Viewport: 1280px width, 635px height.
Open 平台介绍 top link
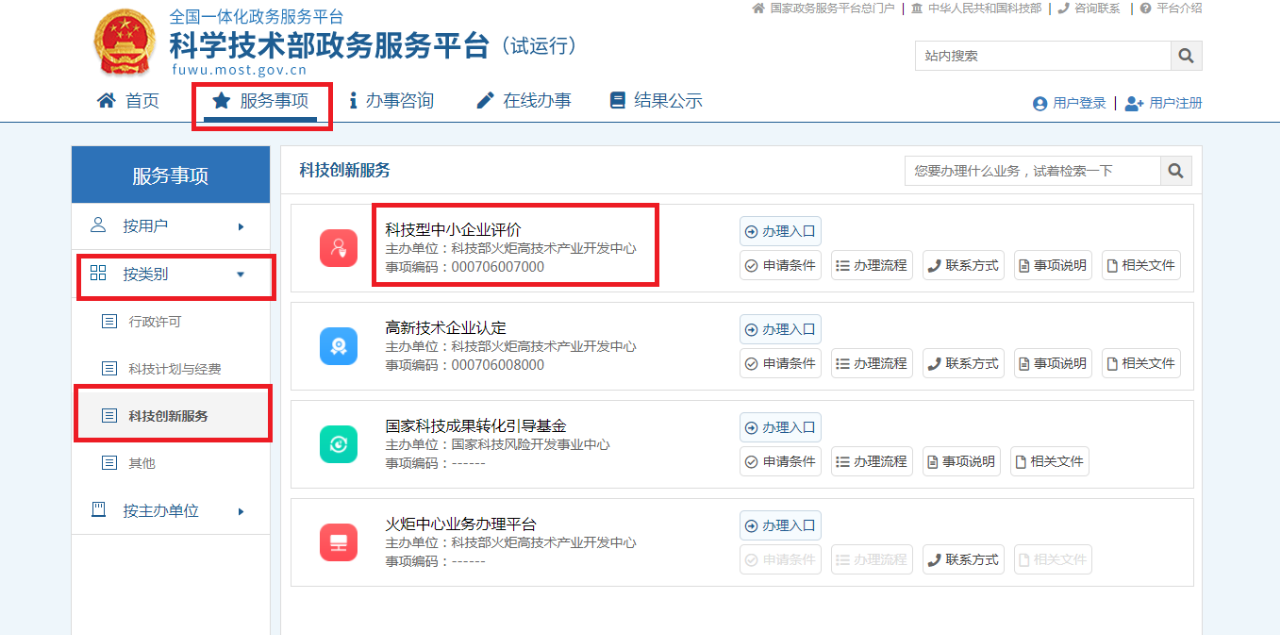[1170, 8]
